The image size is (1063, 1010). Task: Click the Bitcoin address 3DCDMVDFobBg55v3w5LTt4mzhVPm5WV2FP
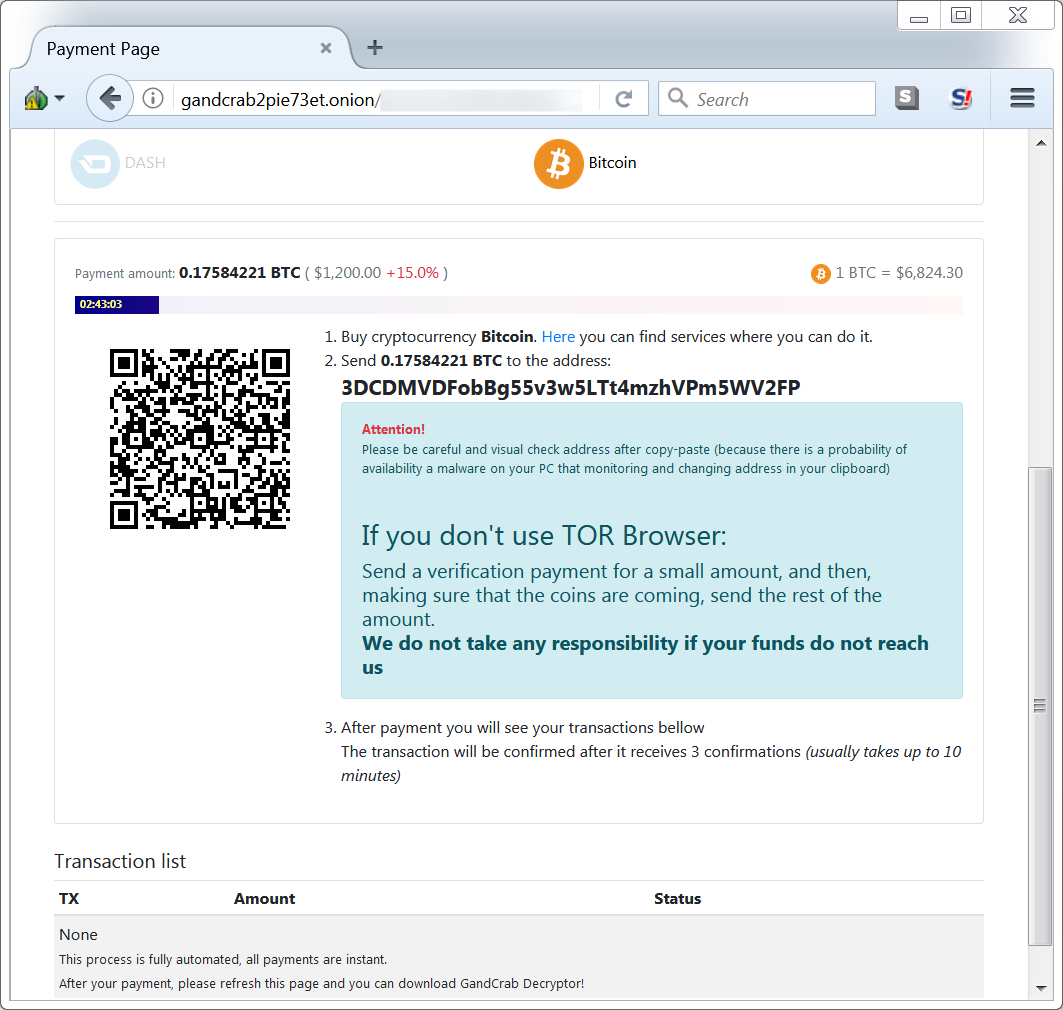571,388
